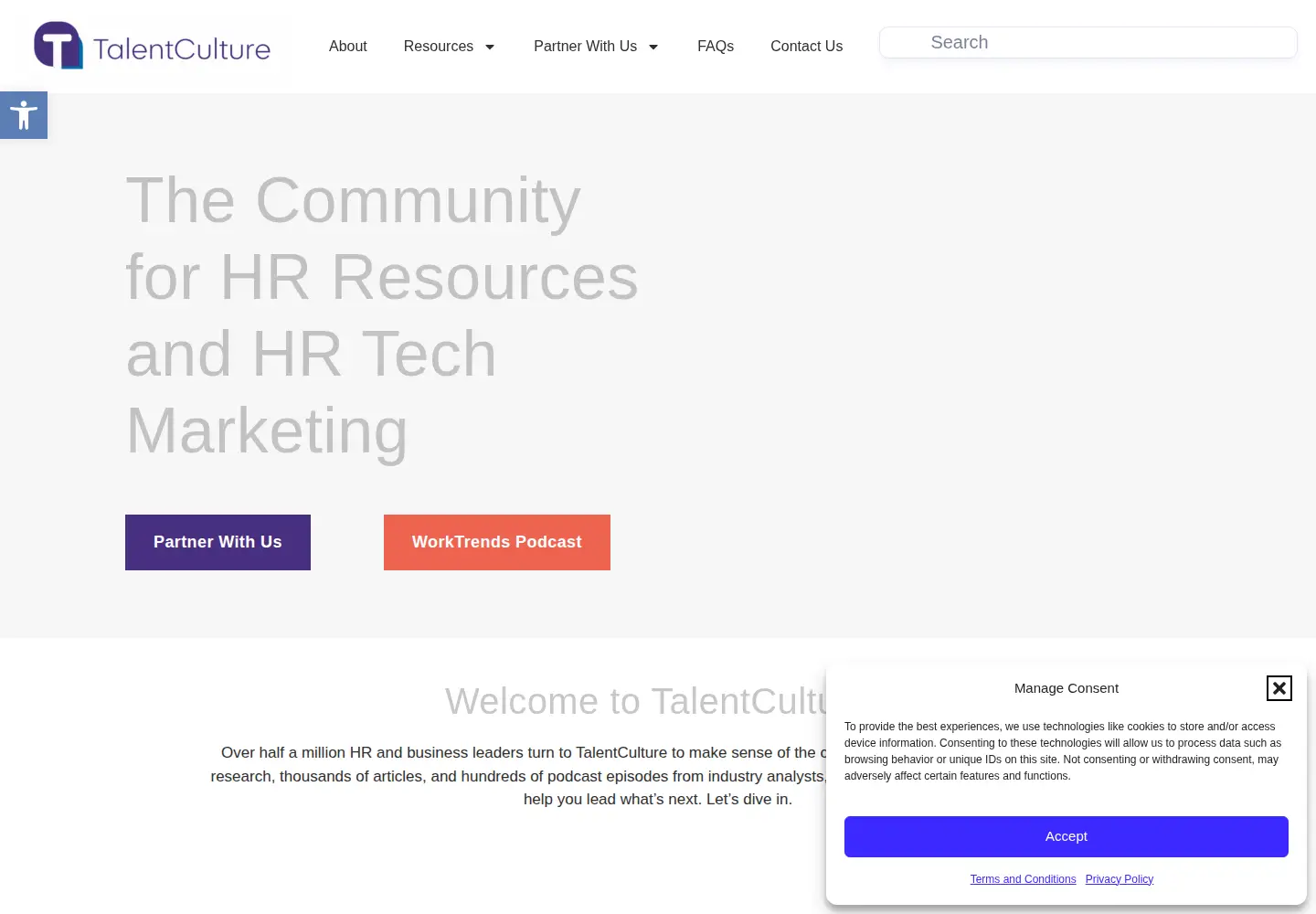The image size is (1316, 914).
Task: Open the About menu item
Action: click(347, 47)
